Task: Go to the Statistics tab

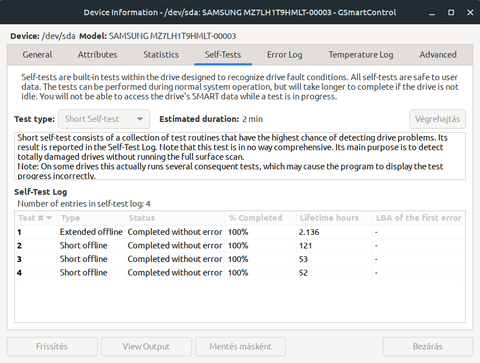Action: point(161,55)
